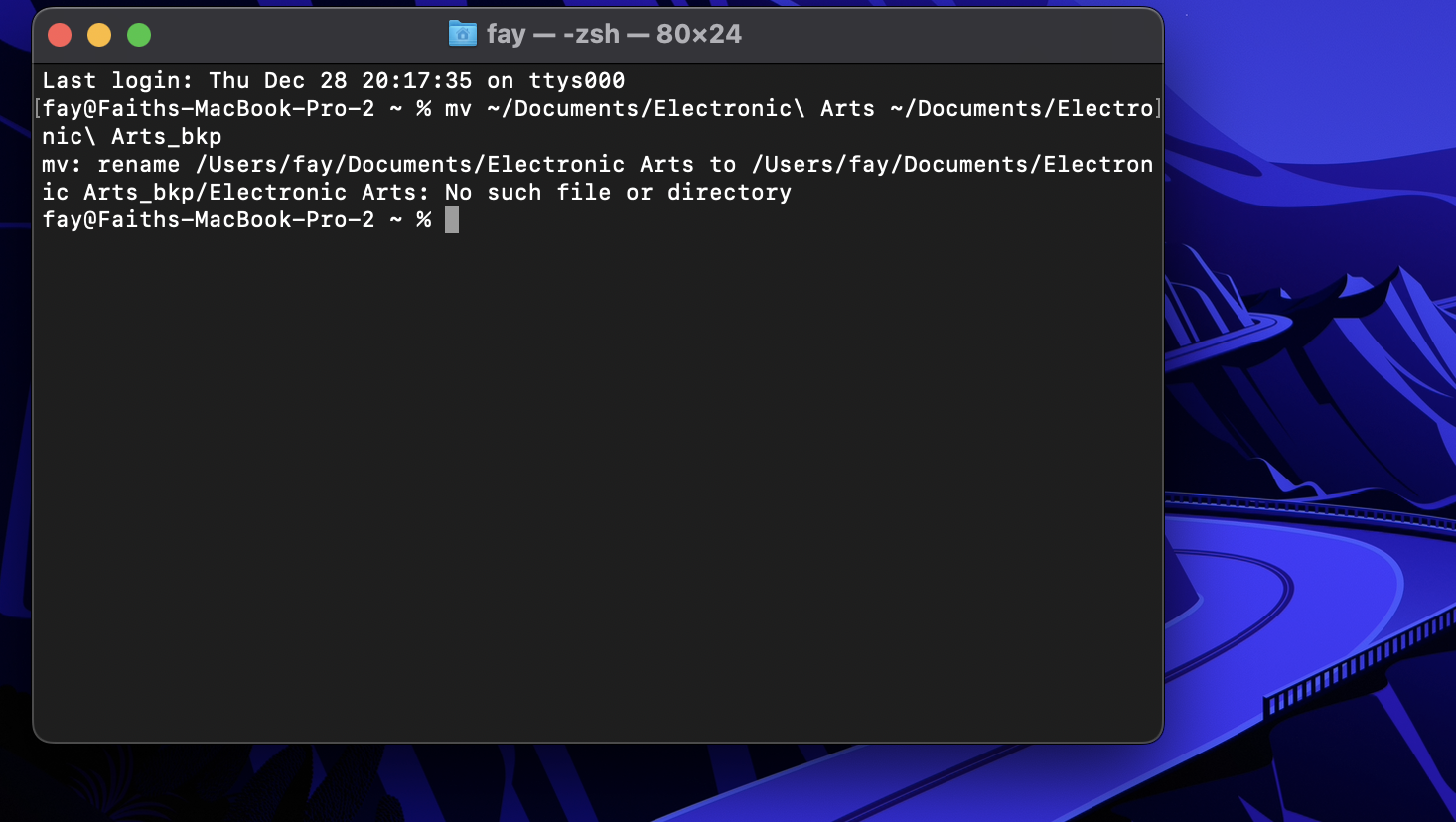This screenshot has width=1456, height=822.
Task: Click the home folder icon in title bar
Action: click(x=462, y=34)
